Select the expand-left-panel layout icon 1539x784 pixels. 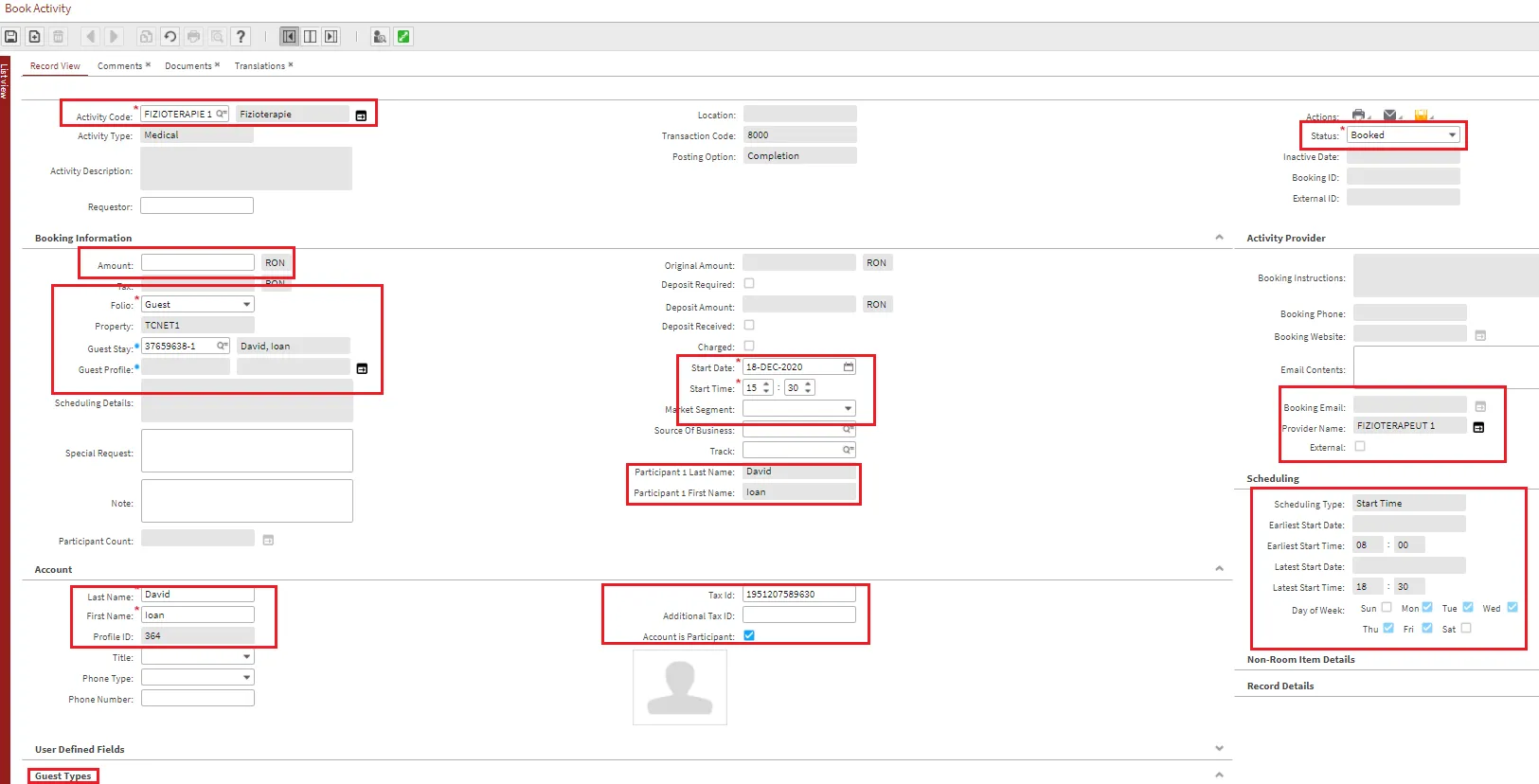pos(290,37)
